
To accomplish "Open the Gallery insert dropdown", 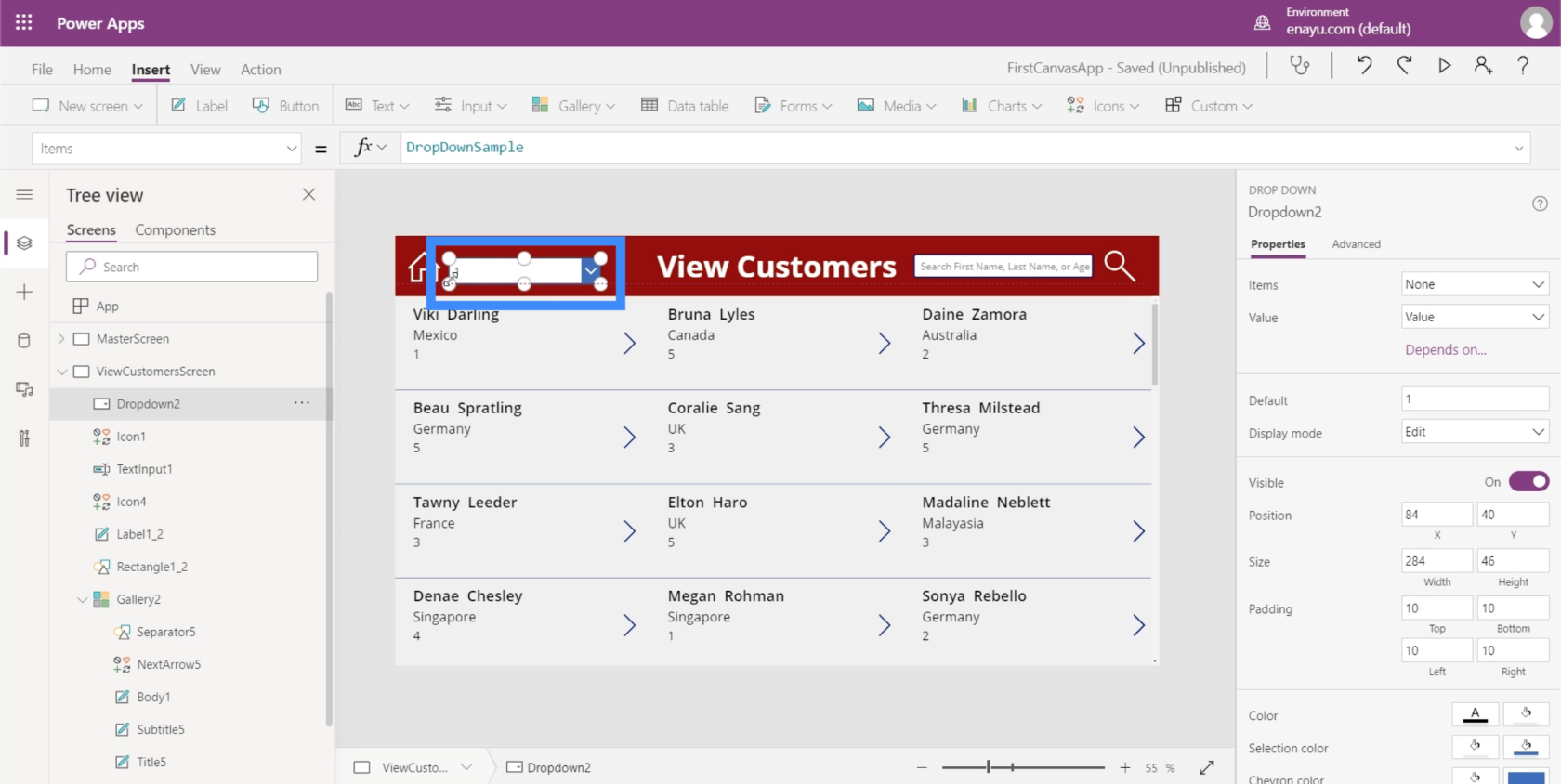I will coord(573,106).
